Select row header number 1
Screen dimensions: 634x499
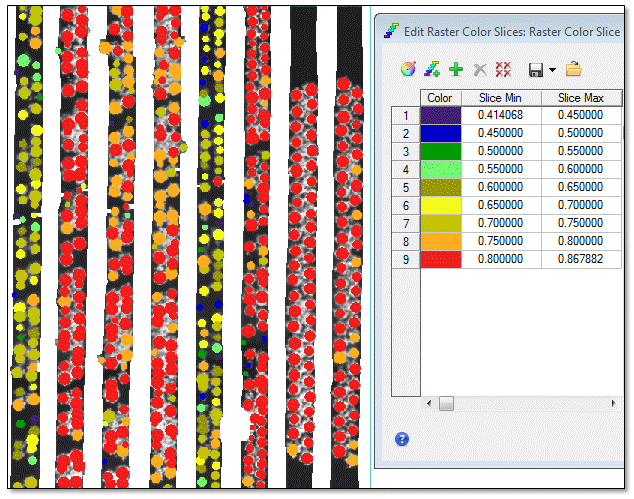(x=406, y=116)
